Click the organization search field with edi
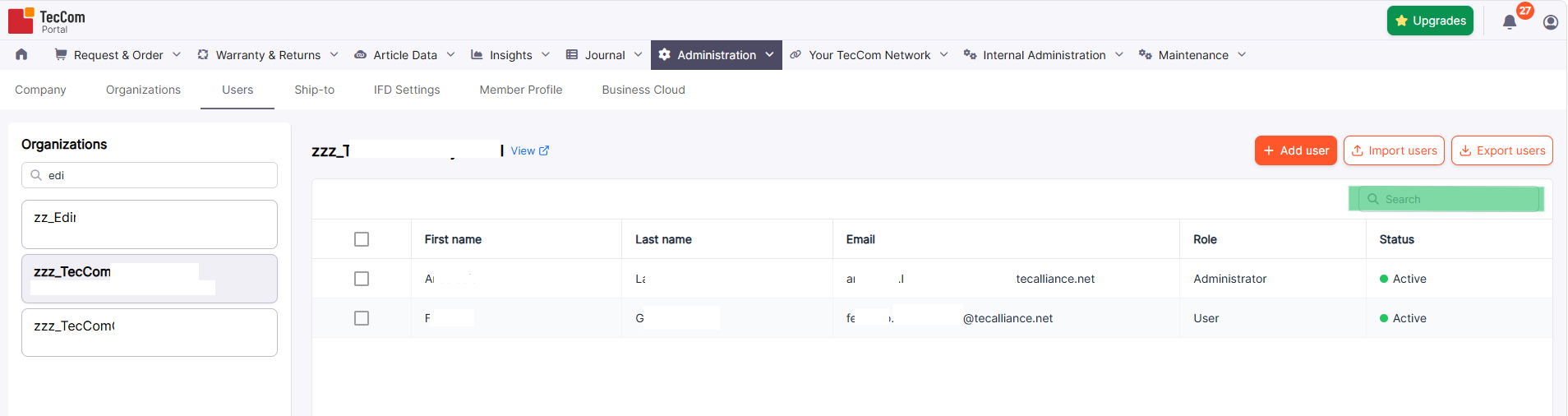 pyautogui.click(x=150, y=175)
